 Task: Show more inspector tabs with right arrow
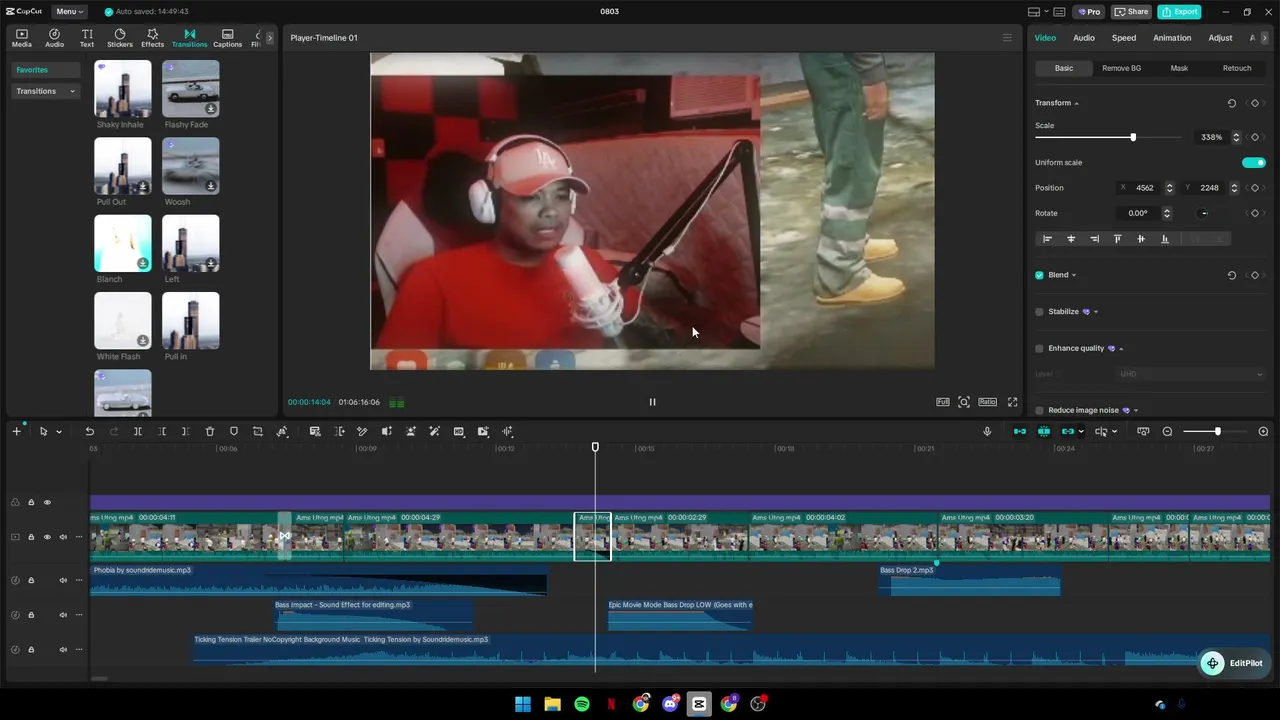point(1265,38)
